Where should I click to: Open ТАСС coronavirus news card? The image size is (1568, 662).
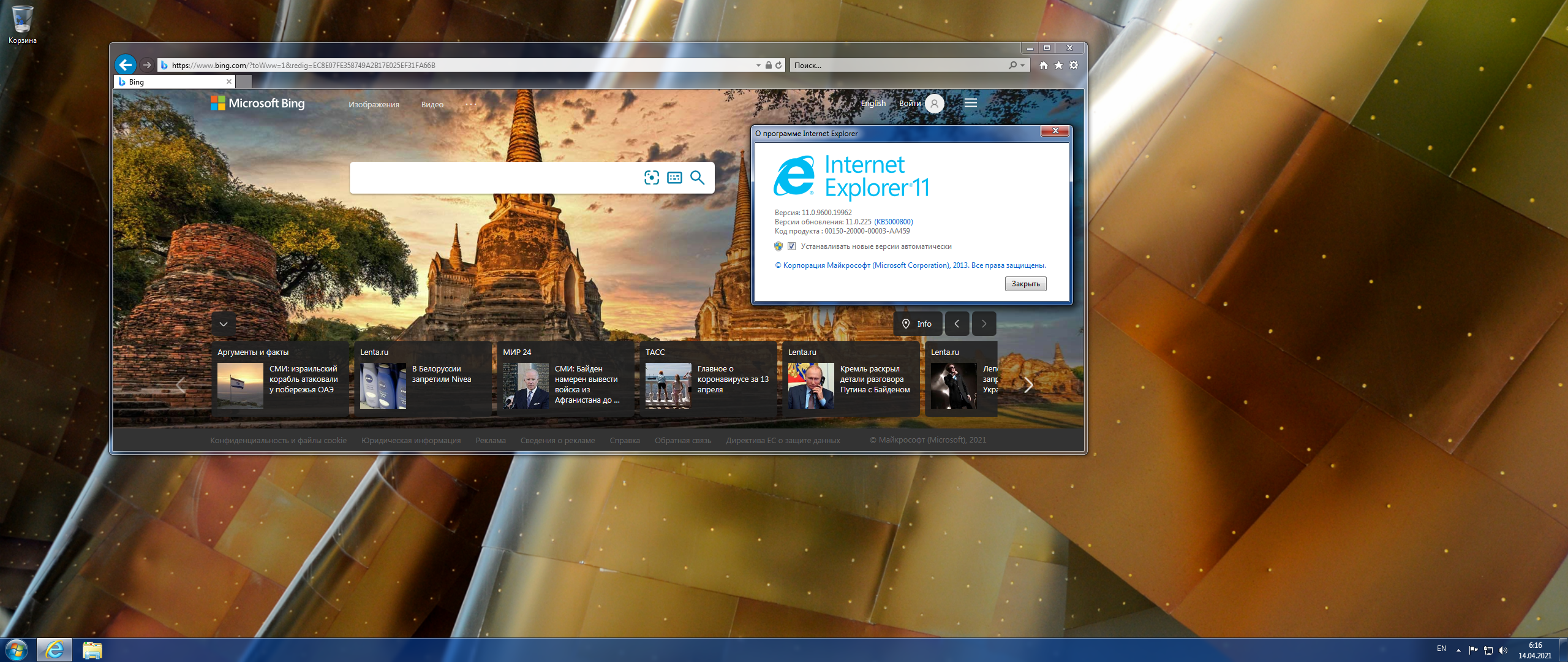coord(707,379)
